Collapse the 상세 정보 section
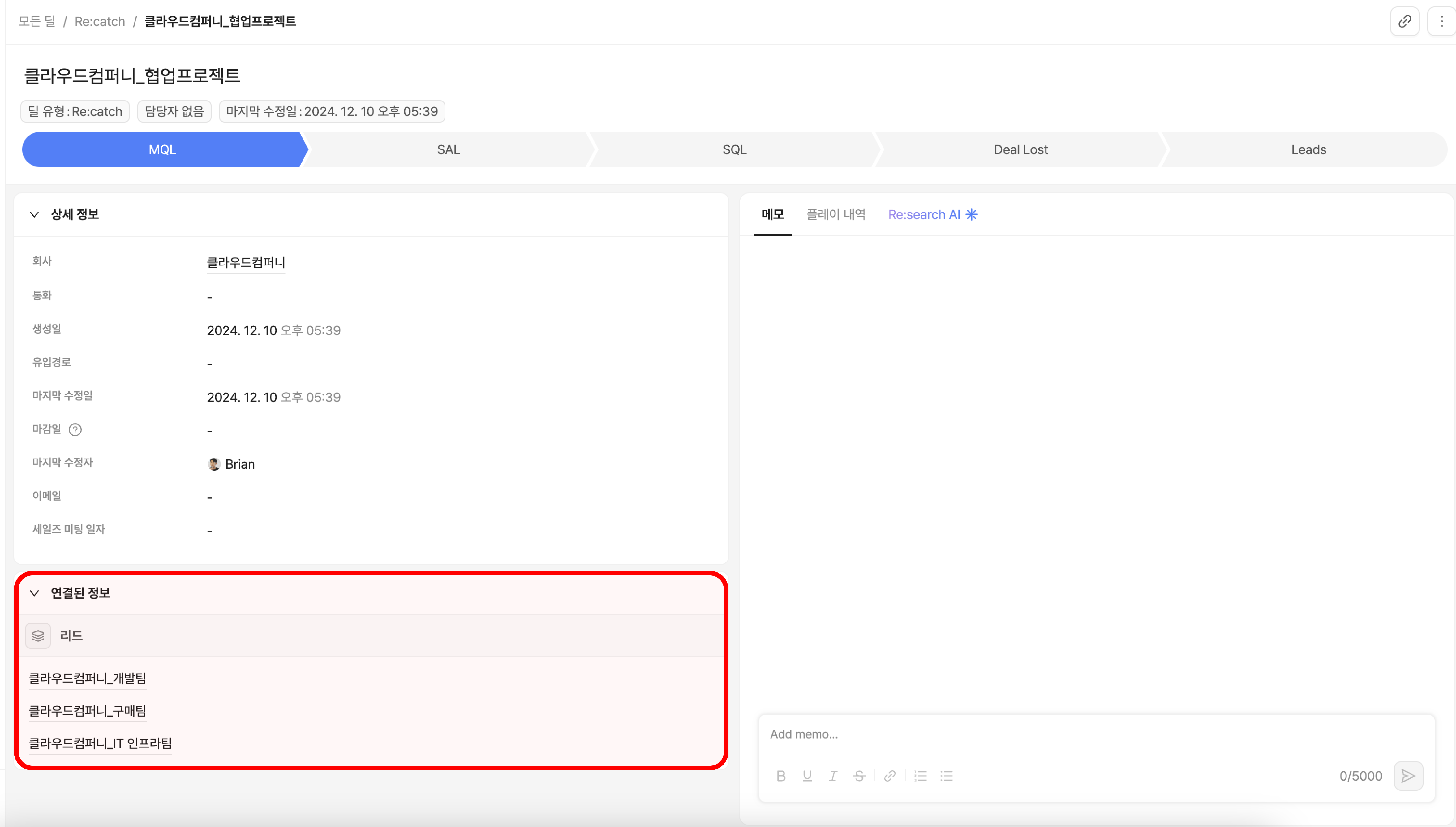This screenshot has height=827, width=1456. coord(35,215)
